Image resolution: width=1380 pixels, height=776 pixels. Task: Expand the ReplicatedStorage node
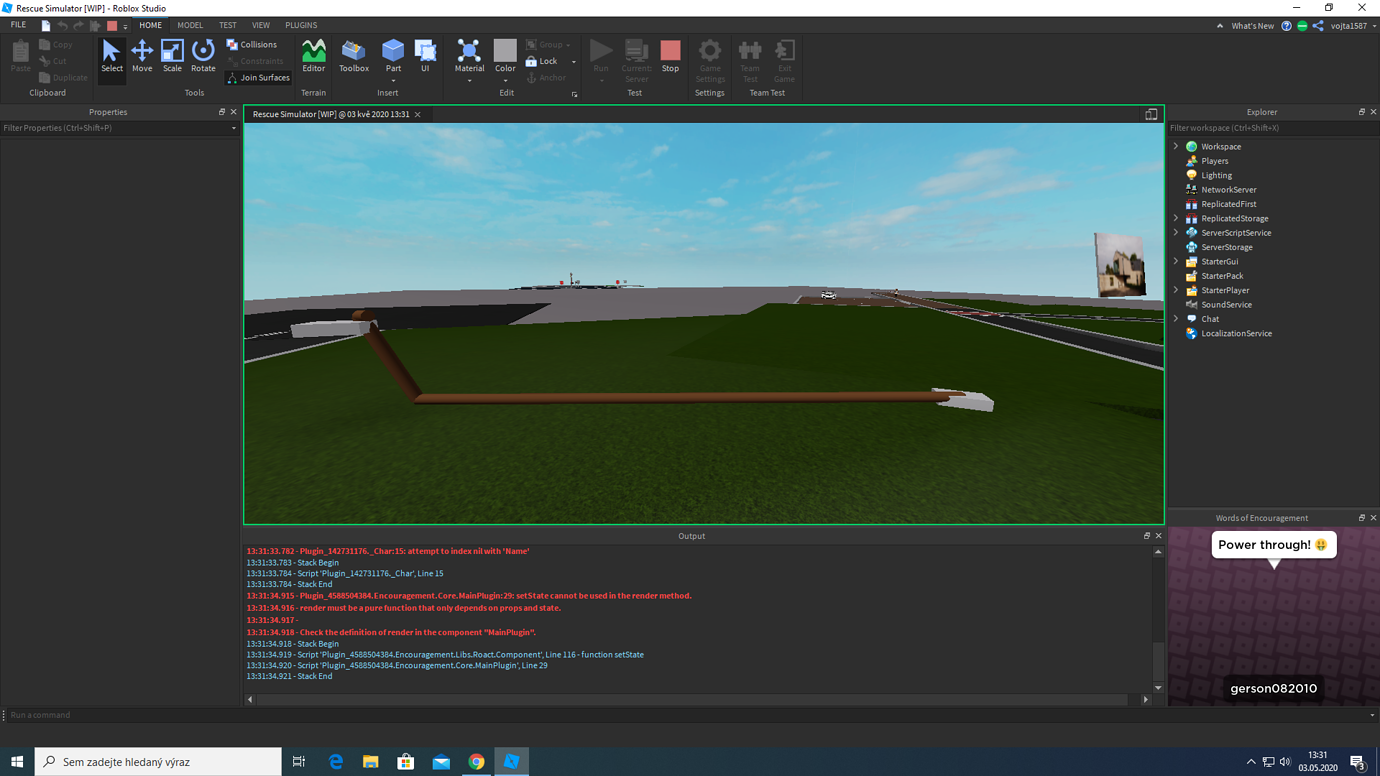point(1175,218)
